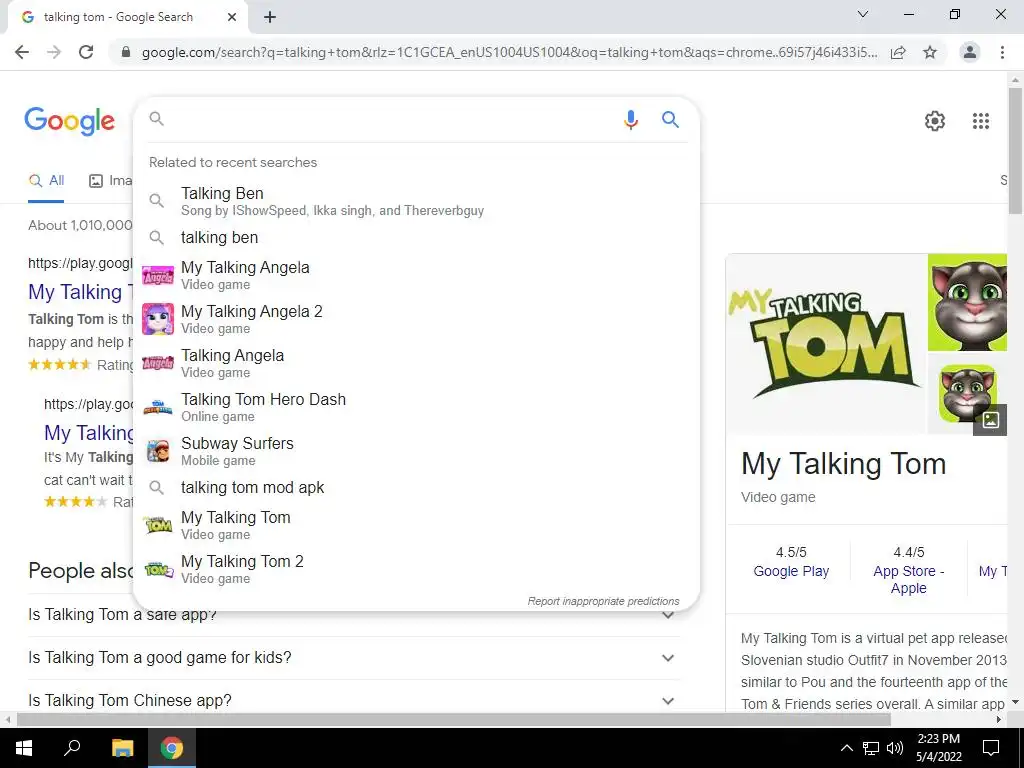The image size is (1024, 768).
Task: Open the indented My Talking sub-result link
Action: [89, 433]
